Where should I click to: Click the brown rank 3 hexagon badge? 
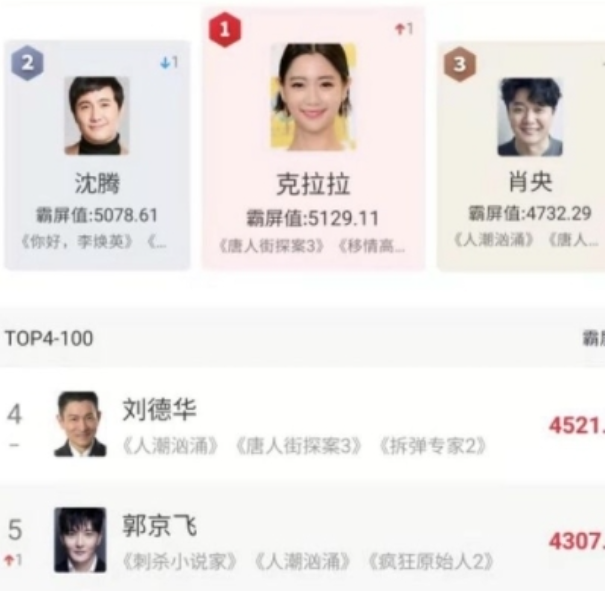(460, 64)
